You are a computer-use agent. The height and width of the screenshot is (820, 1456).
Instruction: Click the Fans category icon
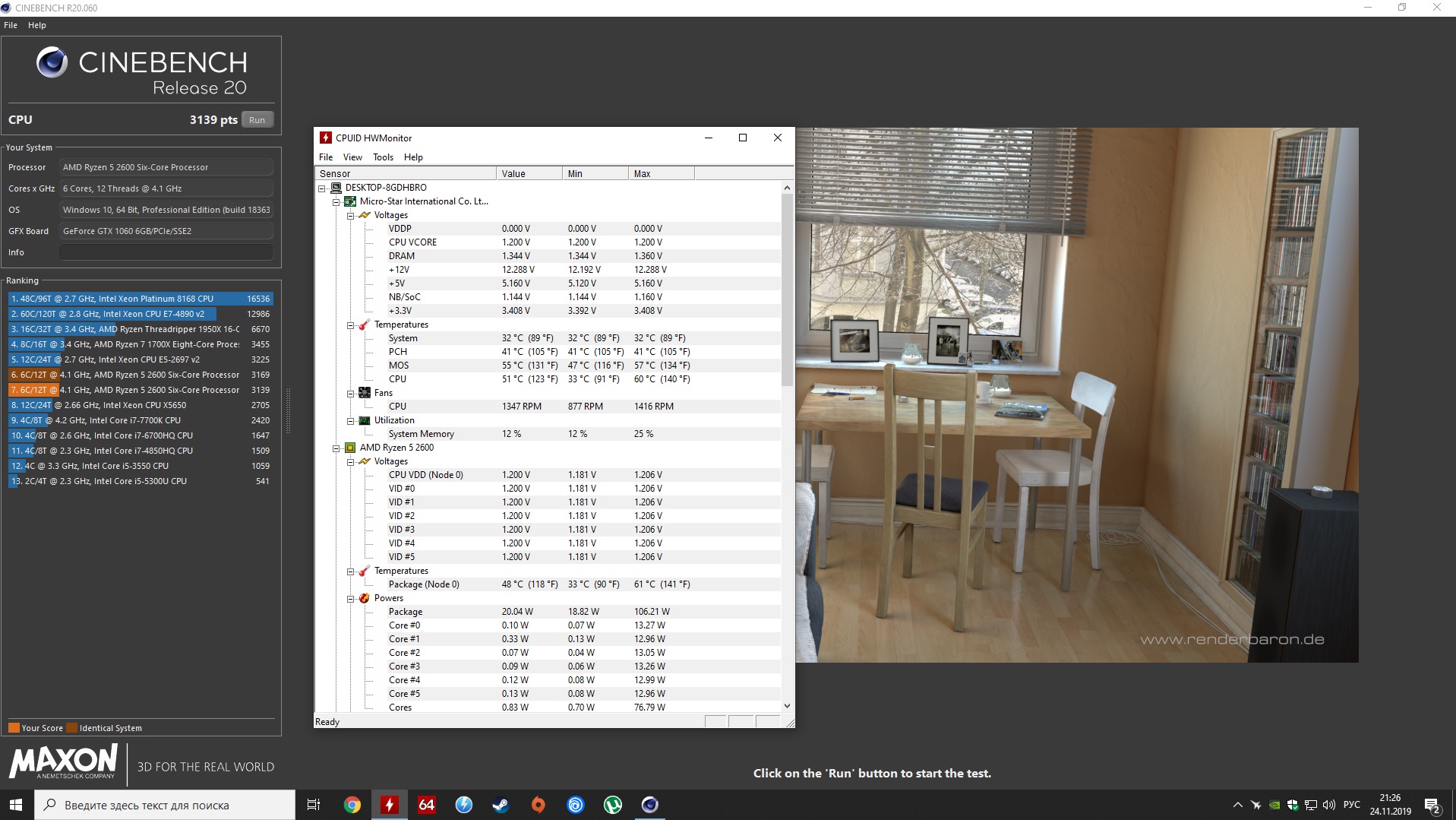(365, 393)
